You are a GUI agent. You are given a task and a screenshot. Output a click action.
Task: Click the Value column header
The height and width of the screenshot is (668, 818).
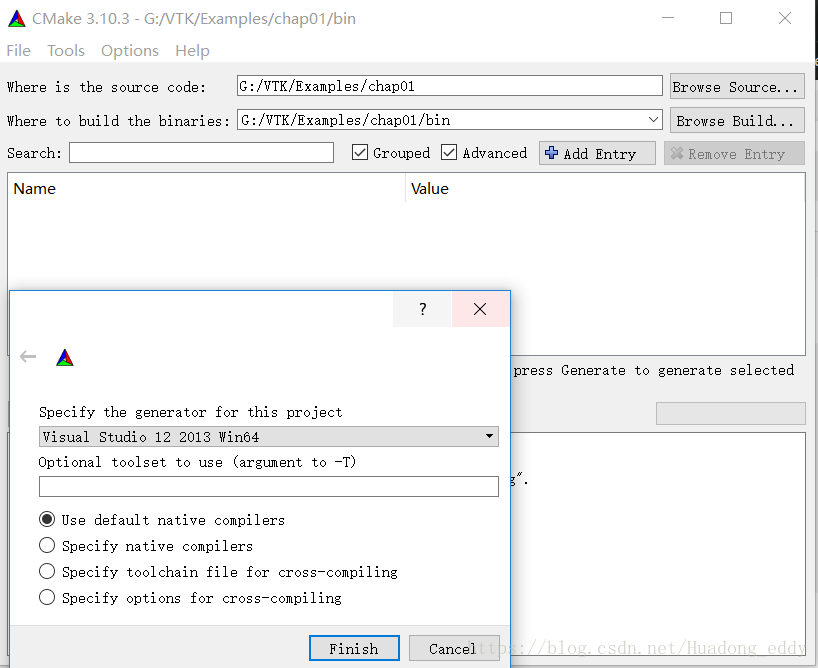[605, 188]
